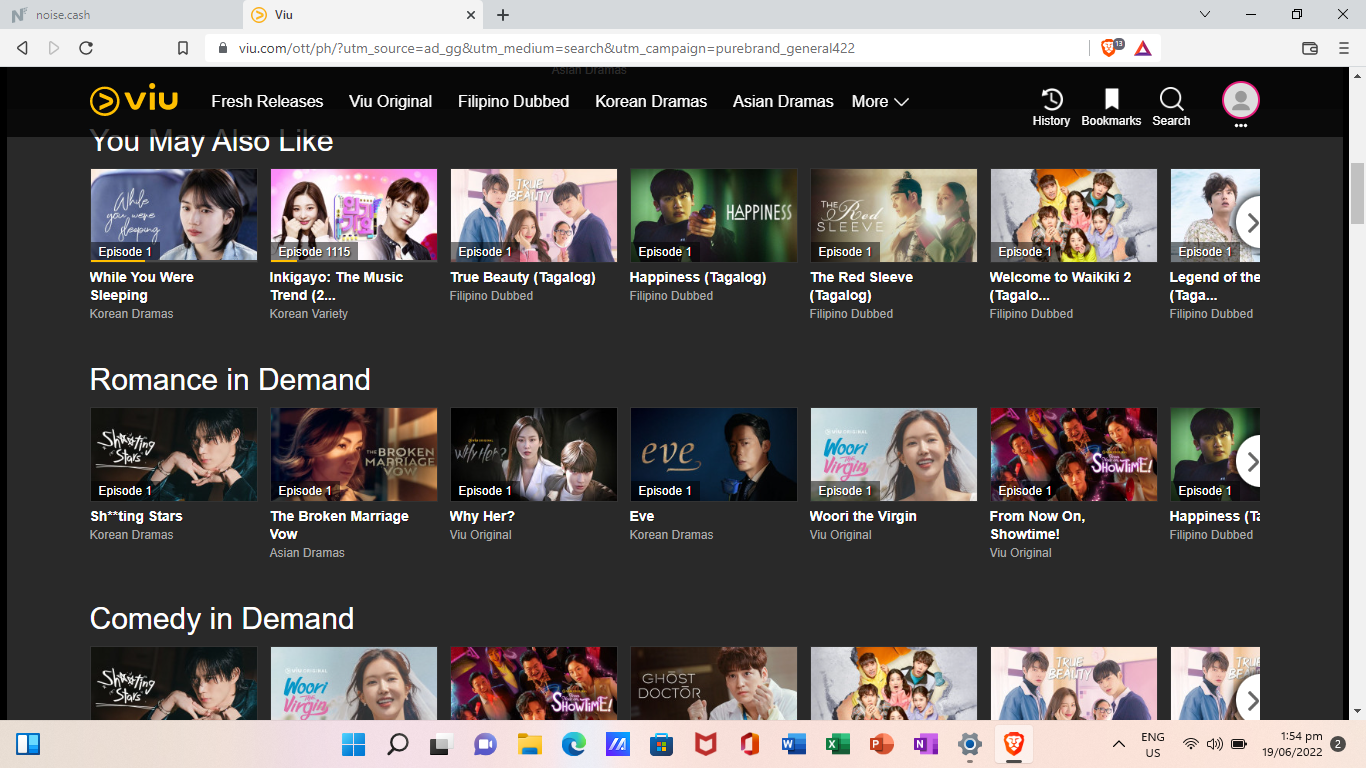Viewport: 1366px width, 768px height.
Task: Open the Windows Widgets button
Action: tap(28, 745)
